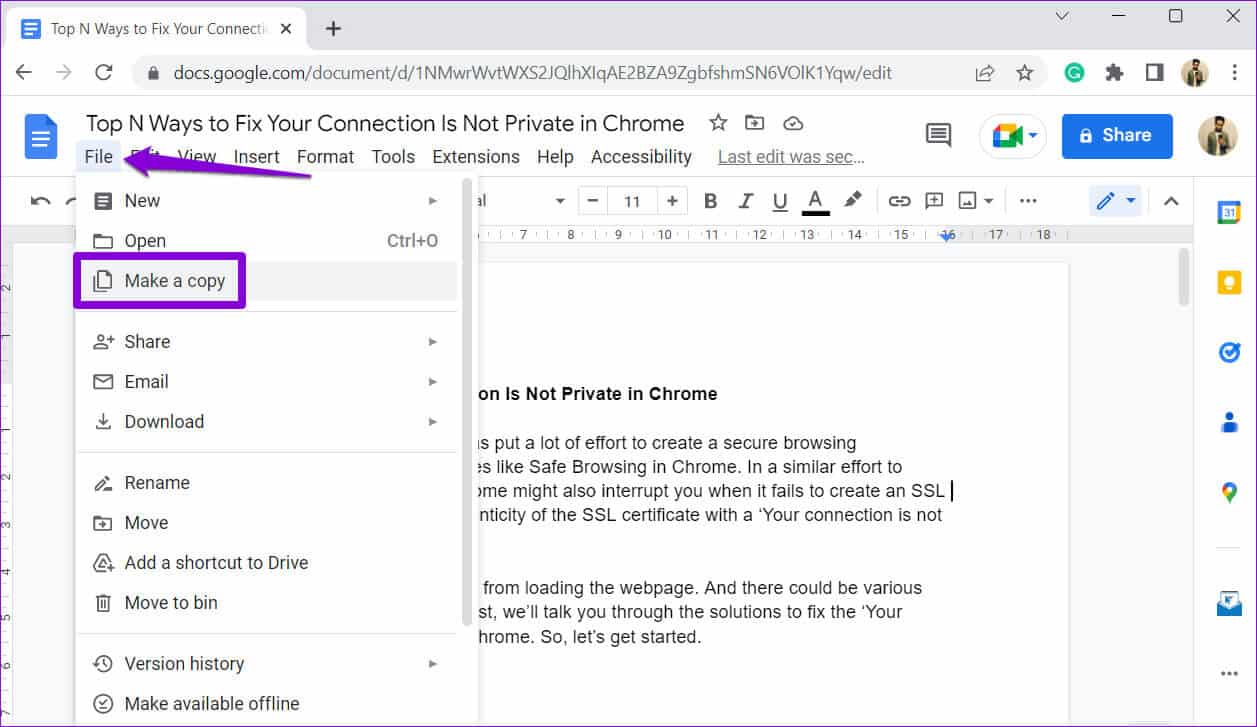Toggle bold formatting
Viewport: 1257px width, 727px height.
(711, 201)
